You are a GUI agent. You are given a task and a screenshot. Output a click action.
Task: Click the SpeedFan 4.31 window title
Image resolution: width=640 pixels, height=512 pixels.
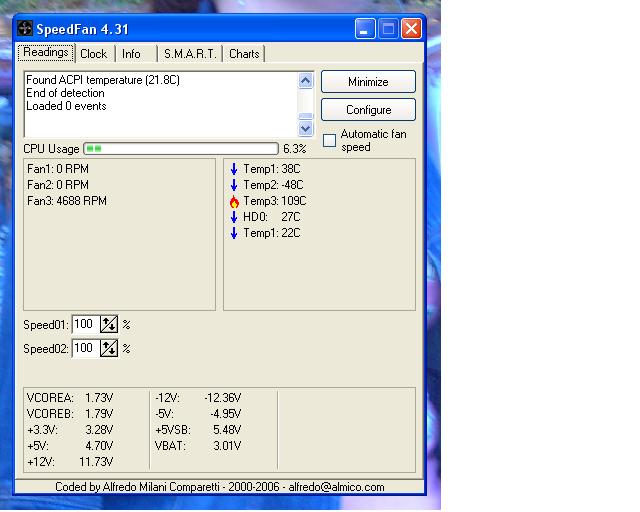coord(82,29)
